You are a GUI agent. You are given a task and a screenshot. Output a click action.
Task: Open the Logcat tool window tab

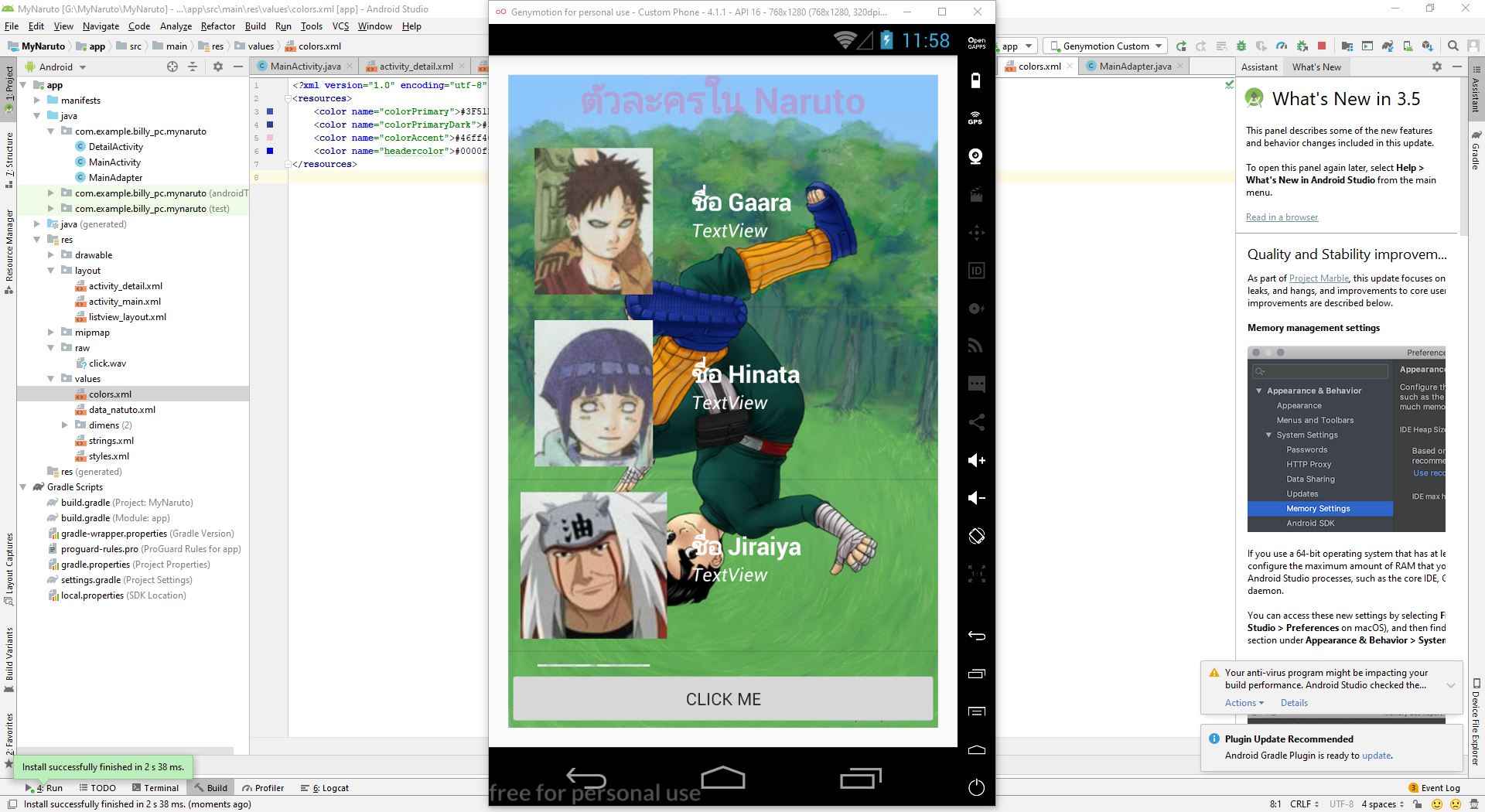[x=324, y=788]
